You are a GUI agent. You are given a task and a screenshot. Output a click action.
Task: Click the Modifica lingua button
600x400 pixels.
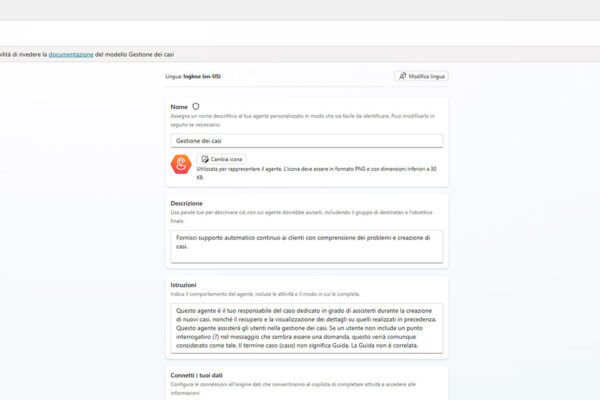click(x=421, y=76)
